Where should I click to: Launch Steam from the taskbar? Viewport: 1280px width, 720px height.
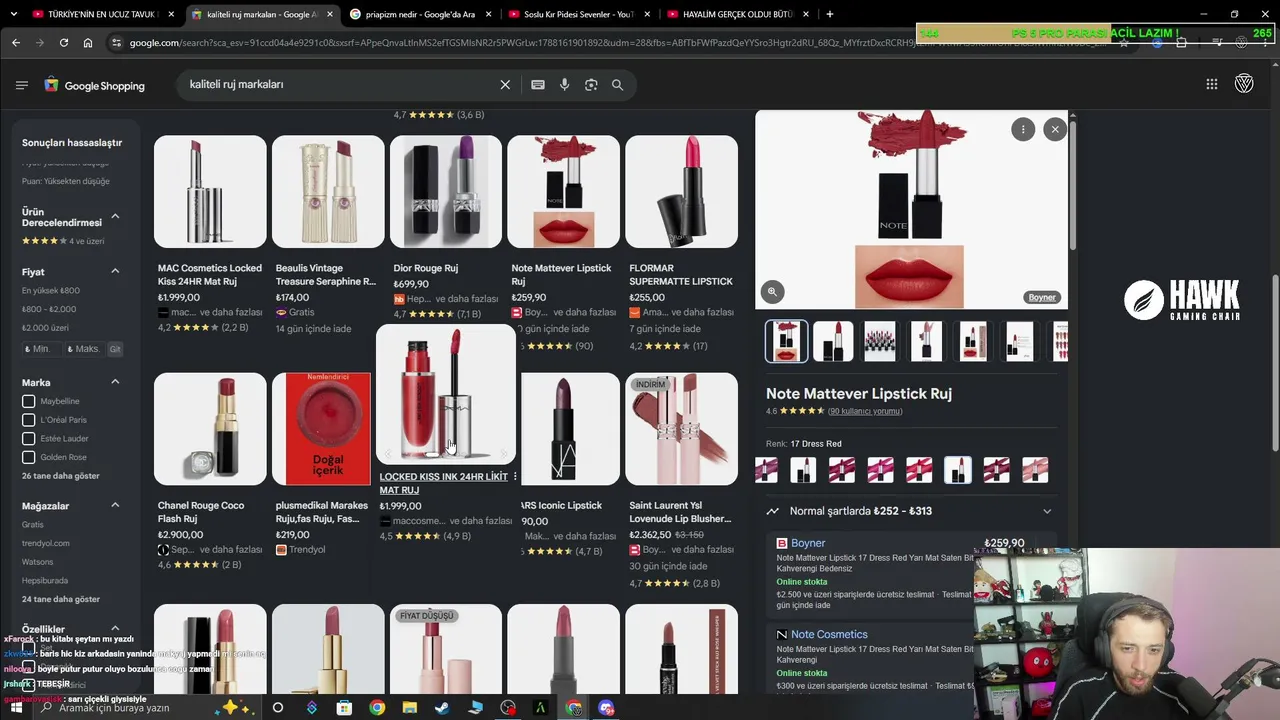(442, 708)
